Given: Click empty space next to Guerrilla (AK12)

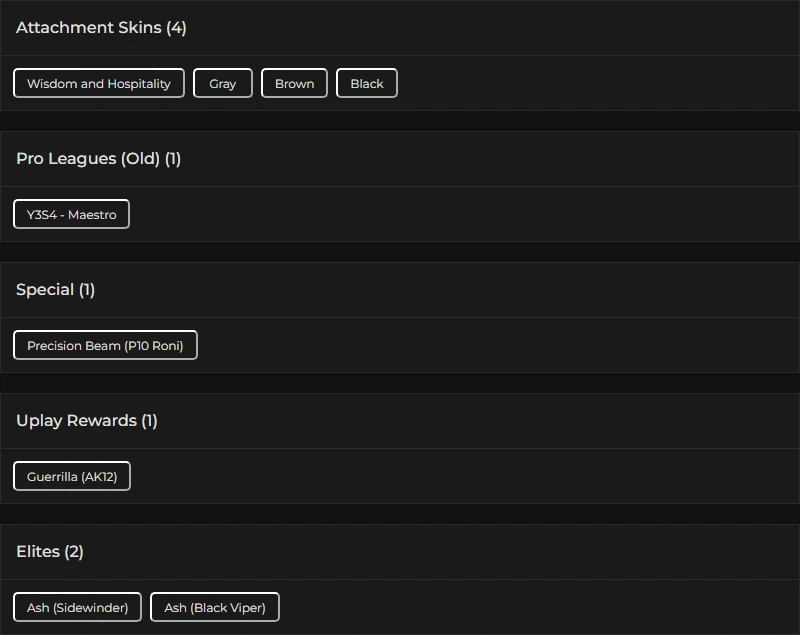Looking at the screenshot, I should click(x=464, y=476).
